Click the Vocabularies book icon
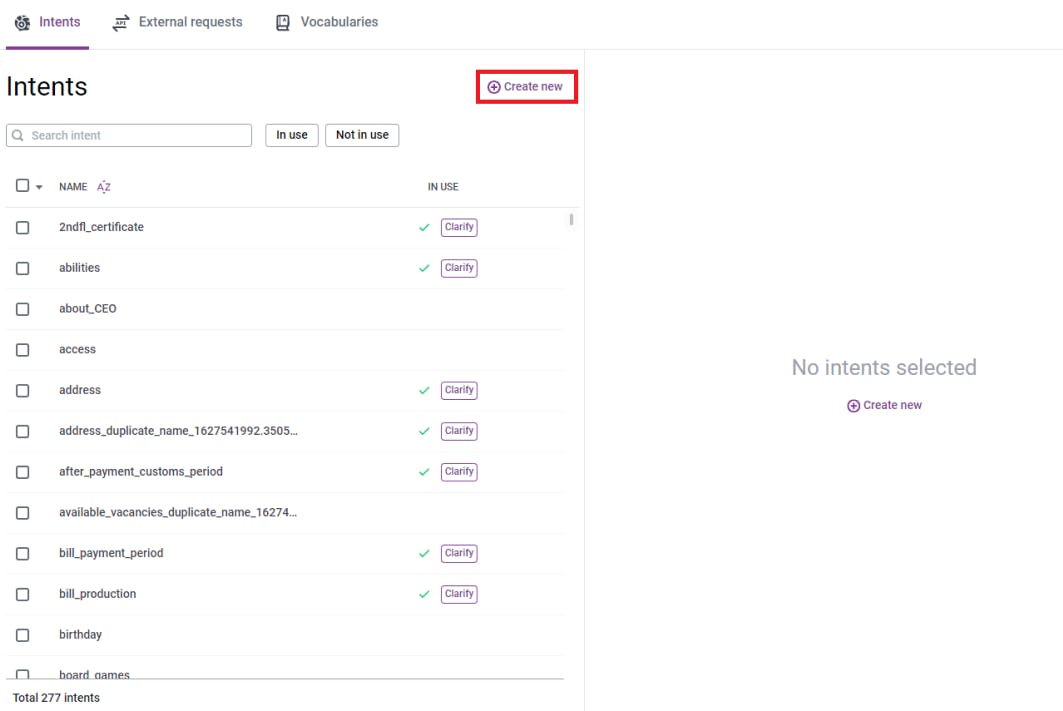This screenshot has height=711, width=1063. click(x=283, y=22)
